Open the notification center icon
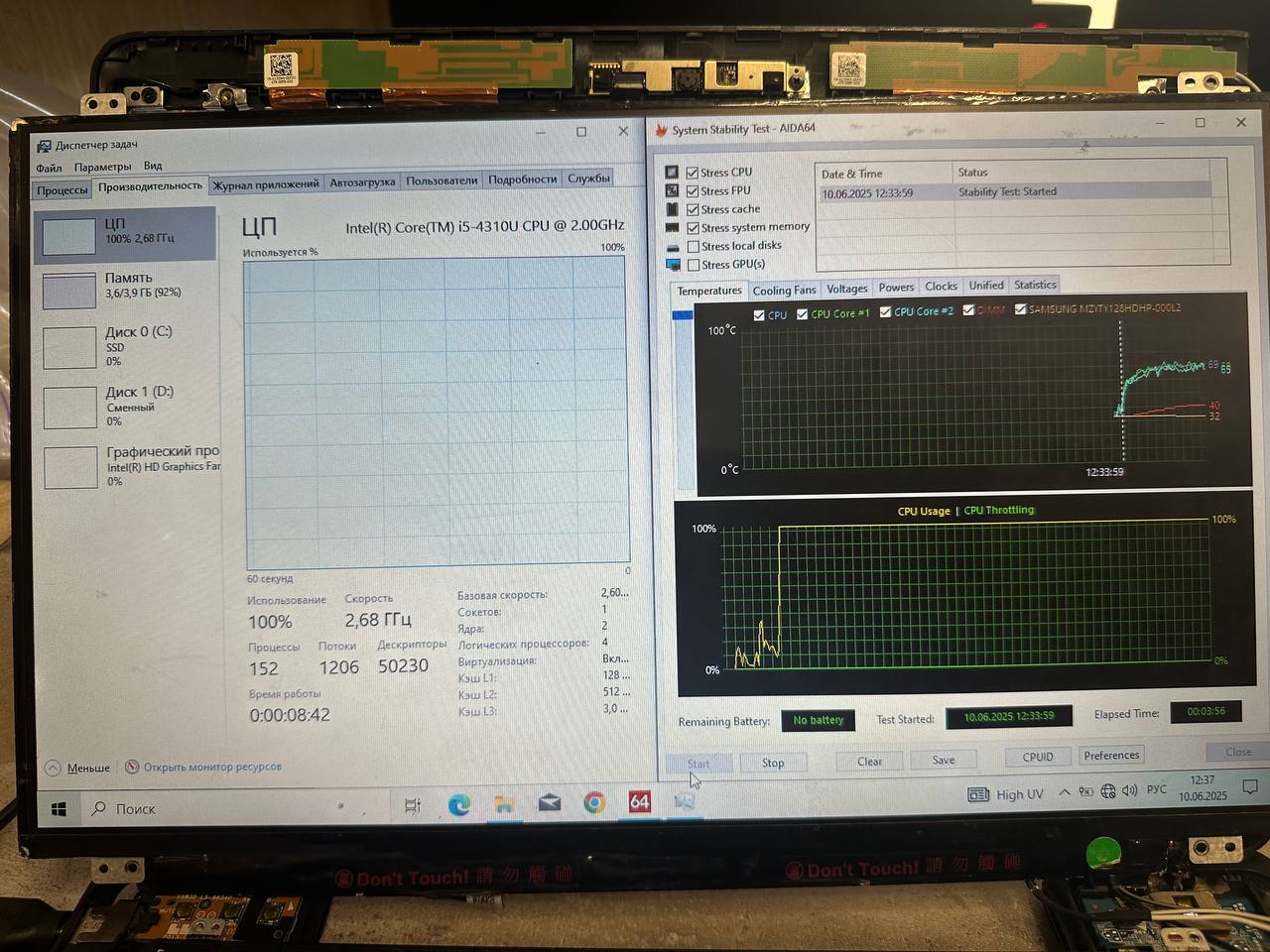 pos(1250,787)
